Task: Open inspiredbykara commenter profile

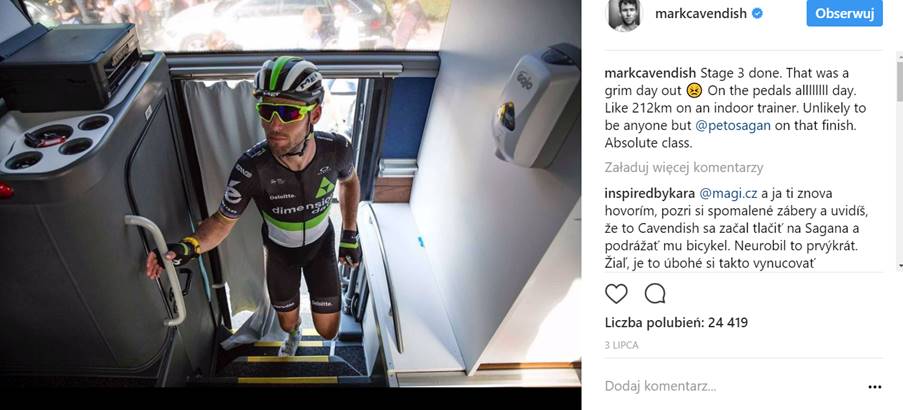Action: [650, 193]
